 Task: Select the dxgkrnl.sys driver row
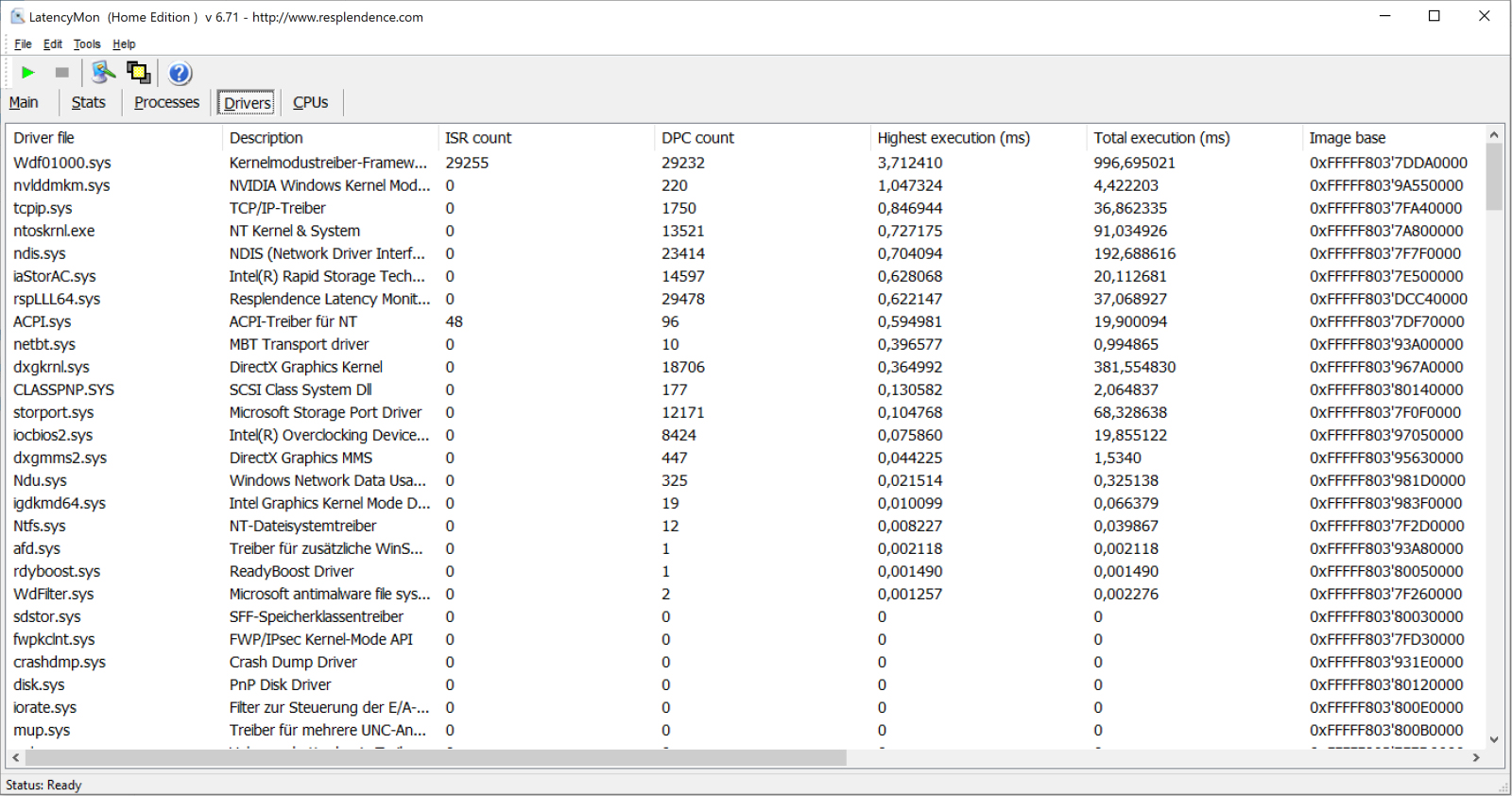pyautogui.click(x=745, y=367)
